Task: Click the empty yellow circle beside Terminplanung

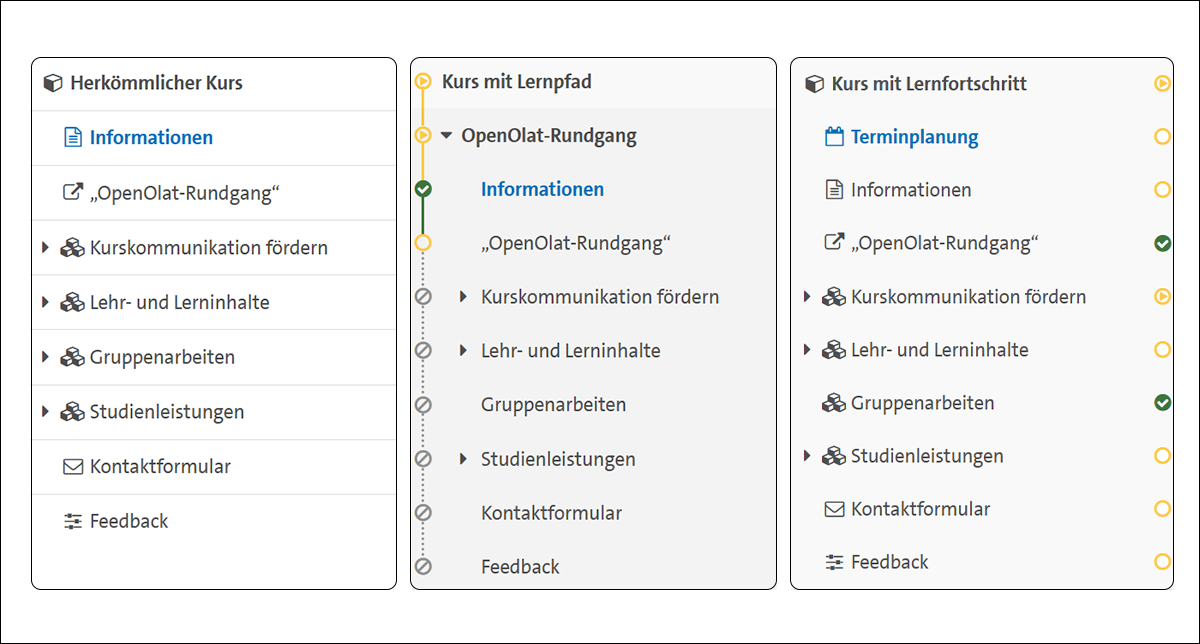Action: pyautogui.click(x=1162, y=137)
